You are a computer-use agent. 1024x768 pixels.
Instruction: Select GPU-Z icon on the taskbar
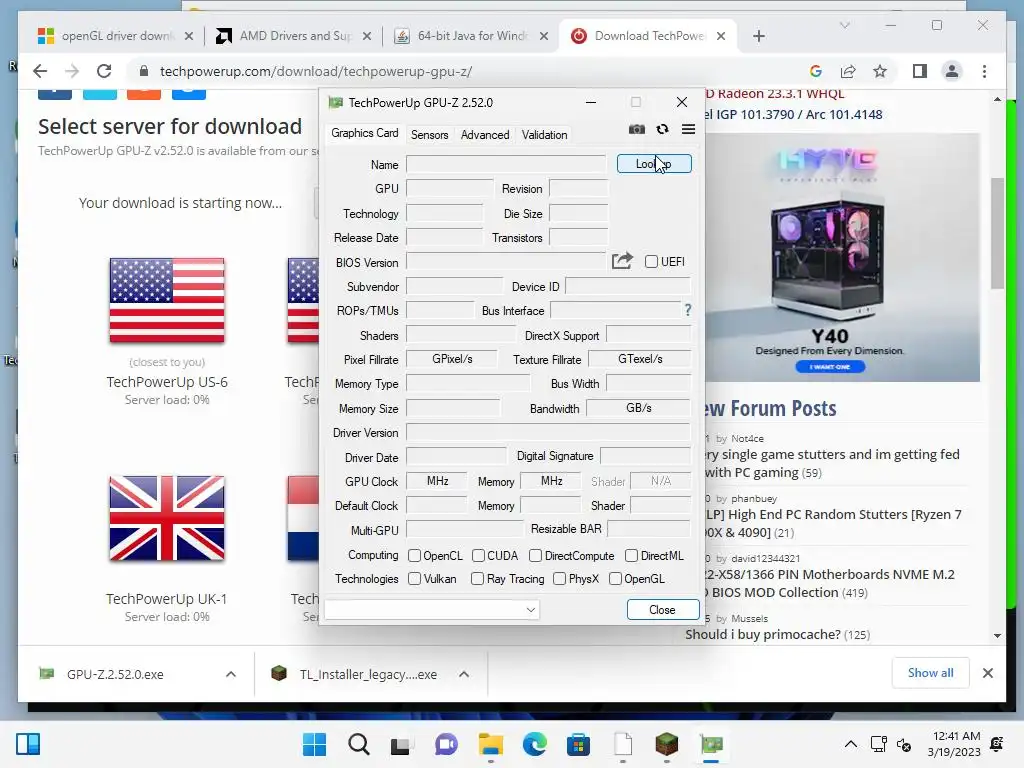point(711,744)
